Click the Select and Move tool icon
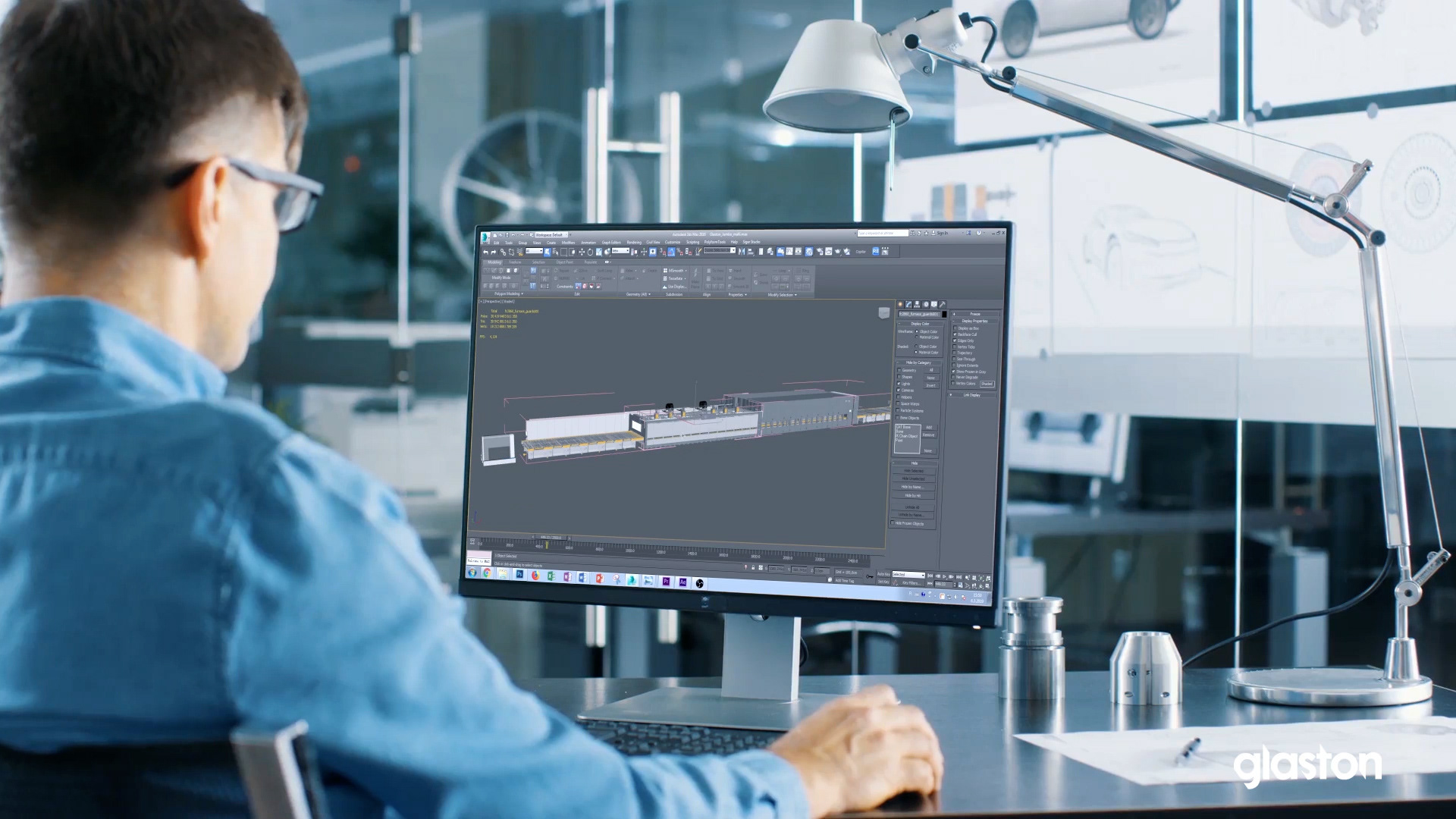Screen dimensions: 1456x819 [582, 253]
